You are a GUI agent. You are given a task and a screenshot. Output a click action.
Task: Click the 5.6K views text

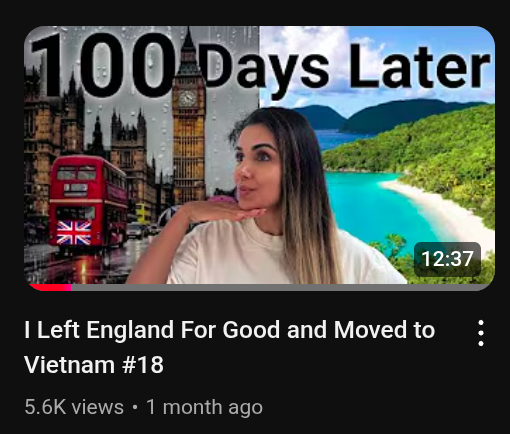click(74, 407)
